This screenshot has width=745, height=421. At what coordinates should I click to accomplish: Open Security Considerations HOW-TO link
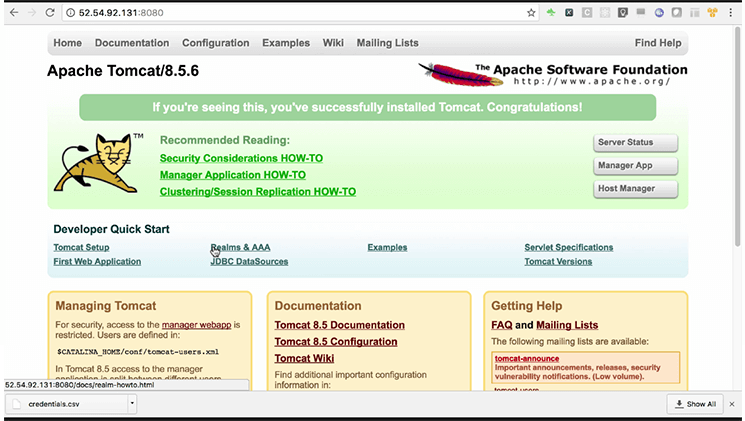click(x=241, y=158)
